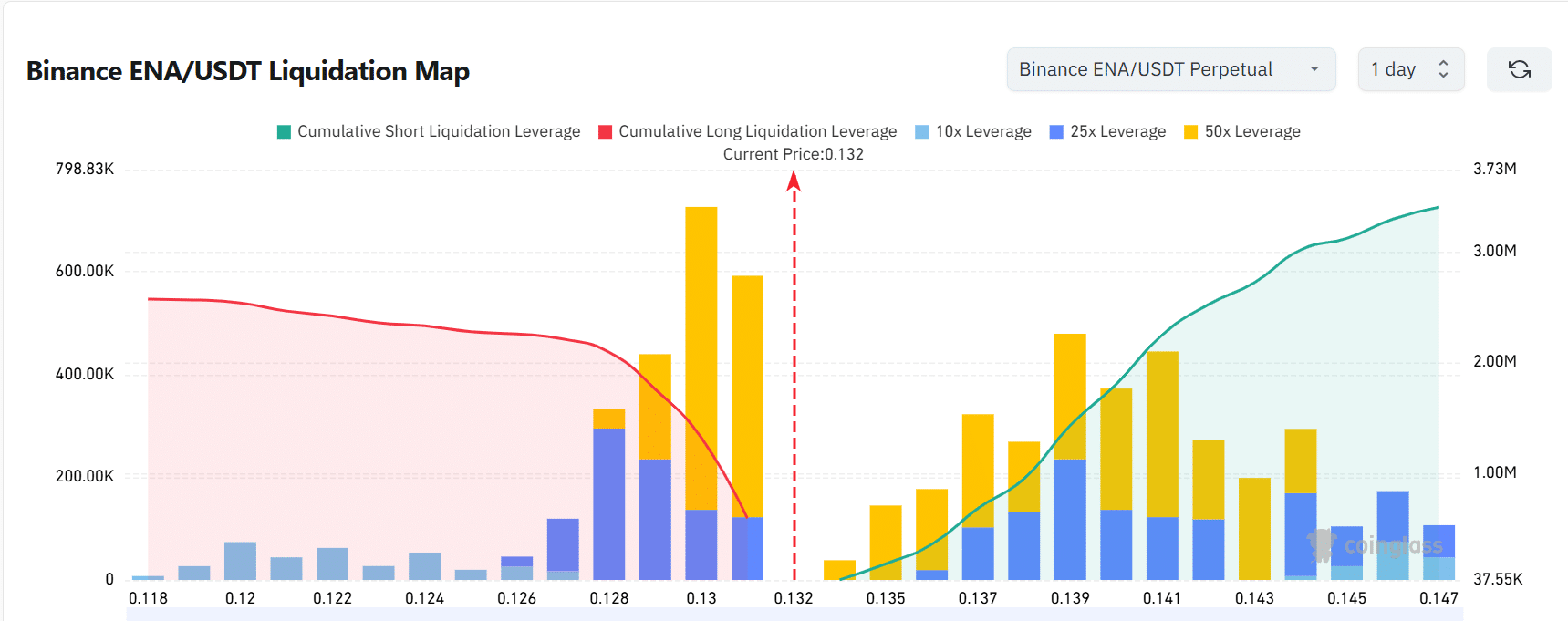
Task: Click the blue 25x Leverage swatch
Action: pos(1057,132)
